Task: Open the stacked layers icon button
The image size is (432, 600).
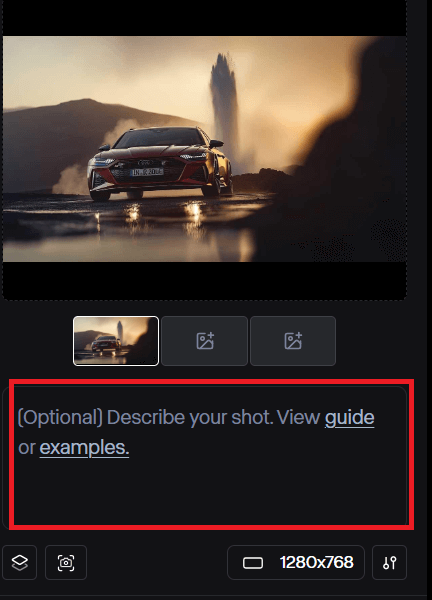Action: coord(20,562)
